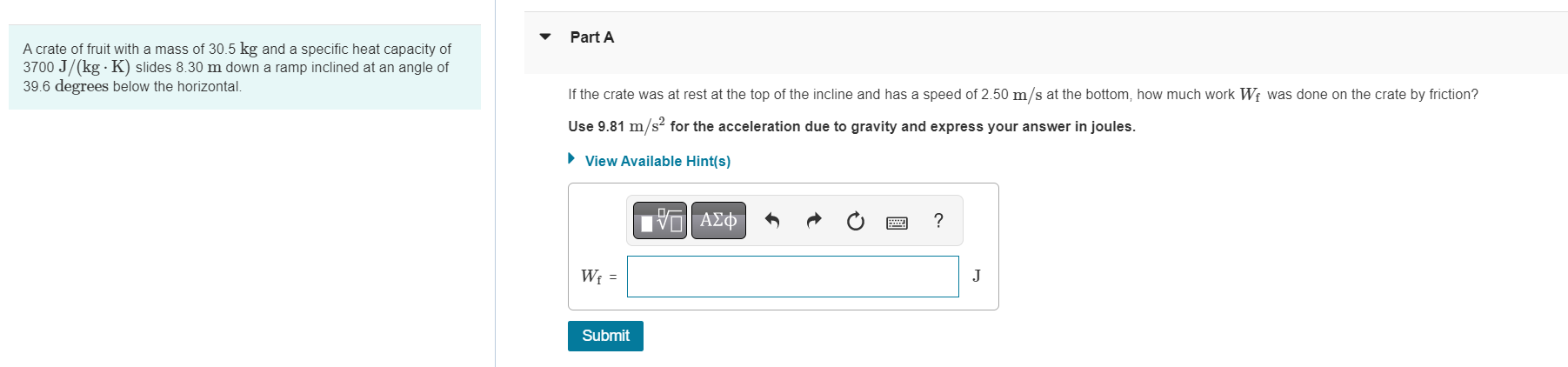Undo the last answer edit
Image resolution: width=1568 pixels, height=367 pixels.
[771, 221]
